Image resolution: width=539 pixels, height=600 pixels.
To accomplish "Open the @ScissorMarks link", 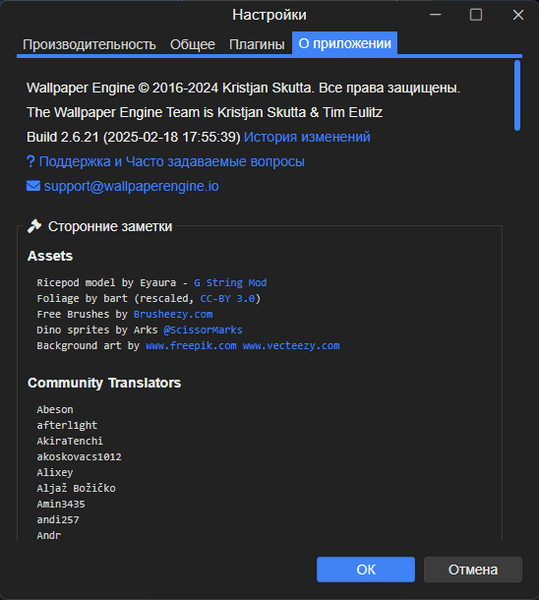I will coord(203,330).
